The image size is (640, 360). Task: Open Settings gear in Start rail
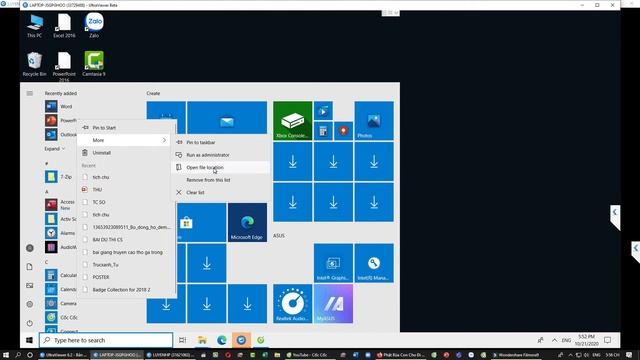(29, 304)
